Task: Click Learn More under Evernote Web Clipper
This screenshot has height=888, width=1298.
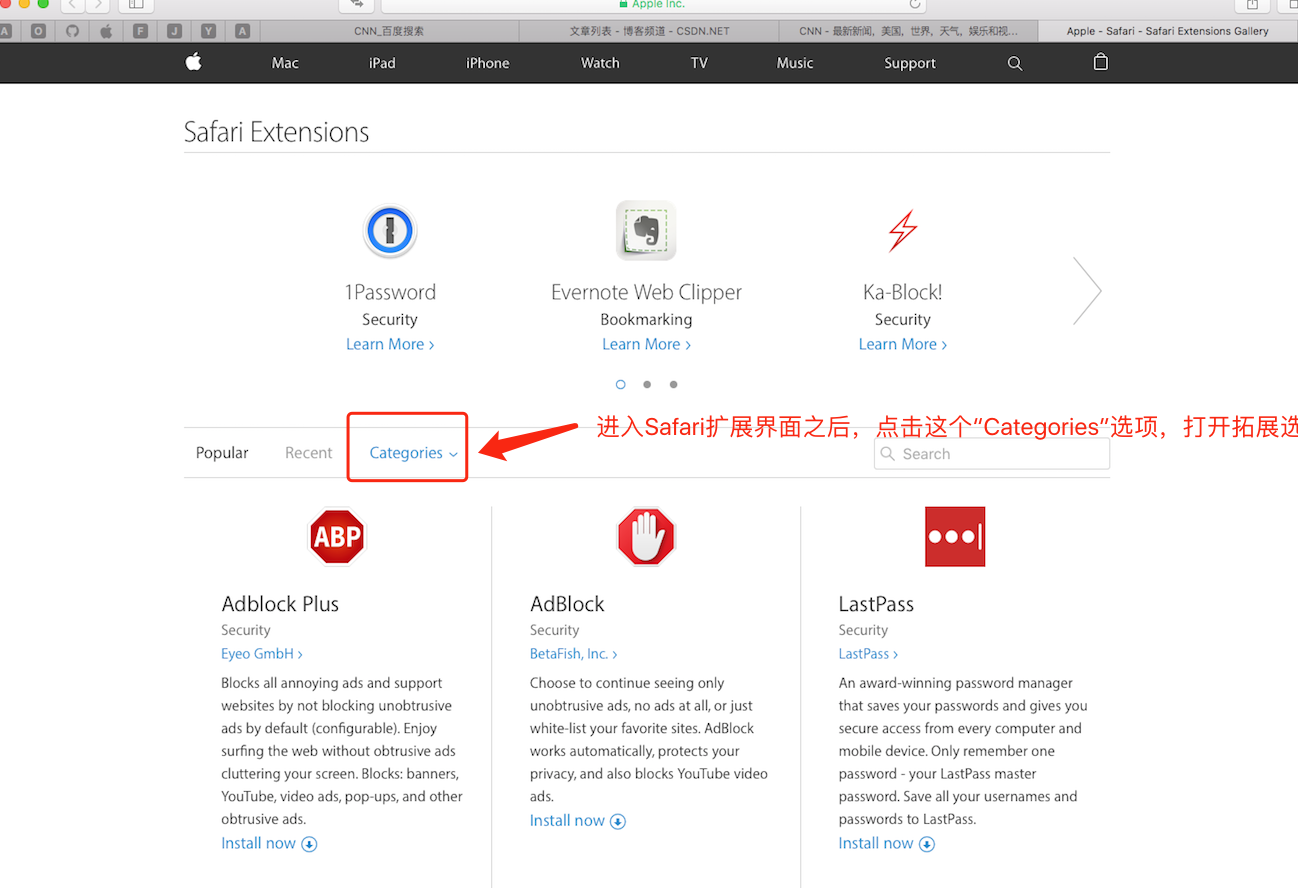Action: 646,344
